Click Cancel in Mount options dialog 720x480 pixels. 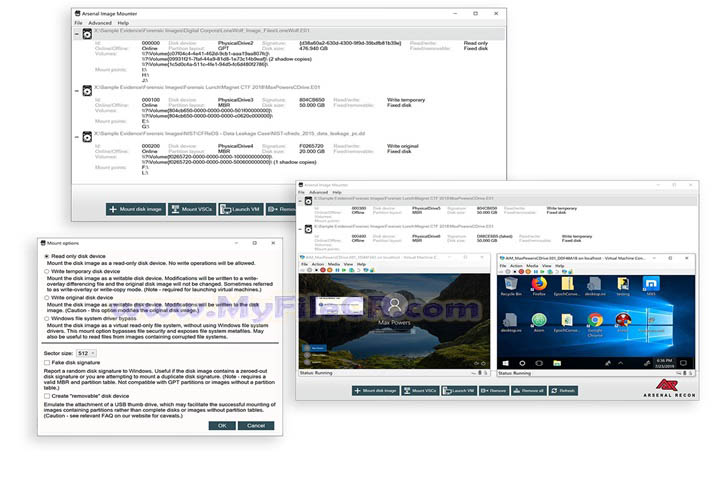click(256, 425)
